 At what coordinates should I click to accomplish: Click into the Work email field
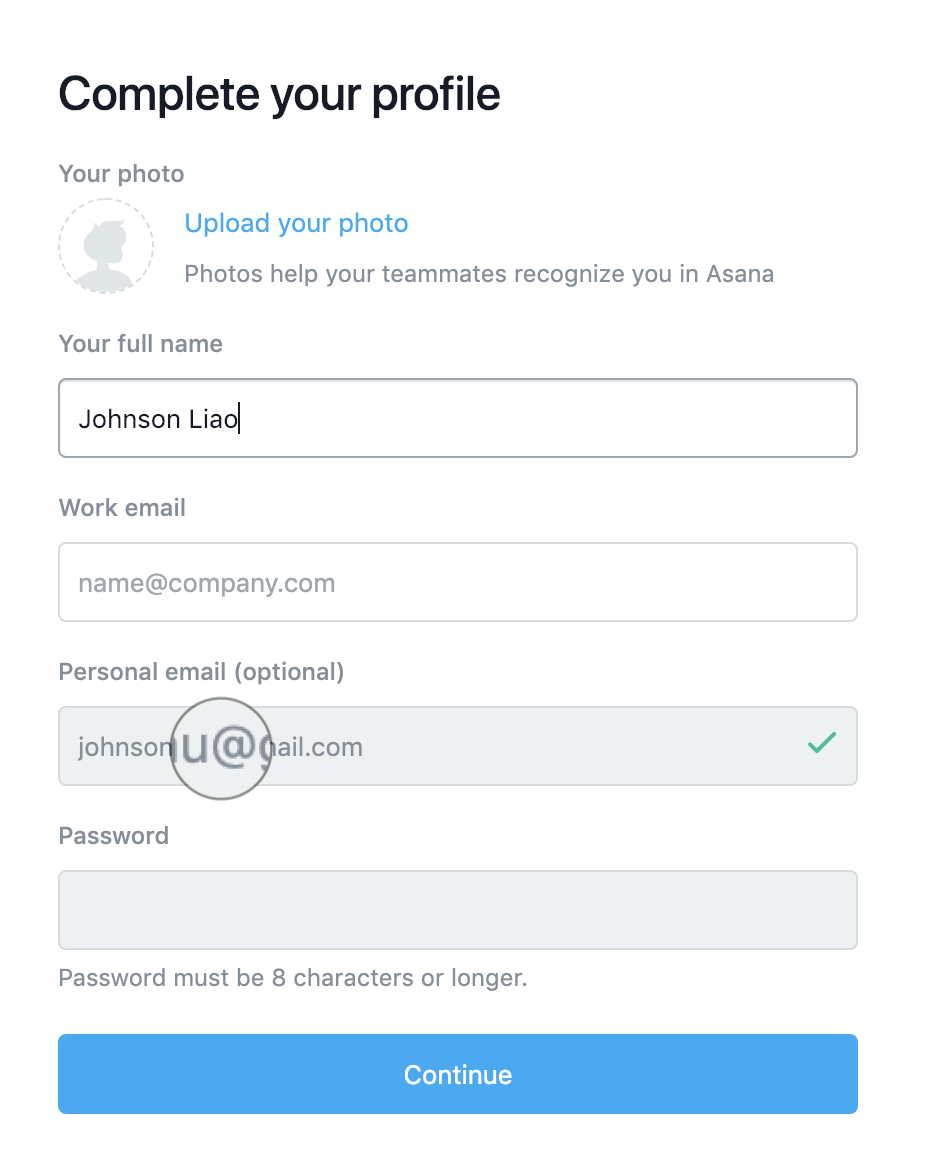[x=458, y=582]
